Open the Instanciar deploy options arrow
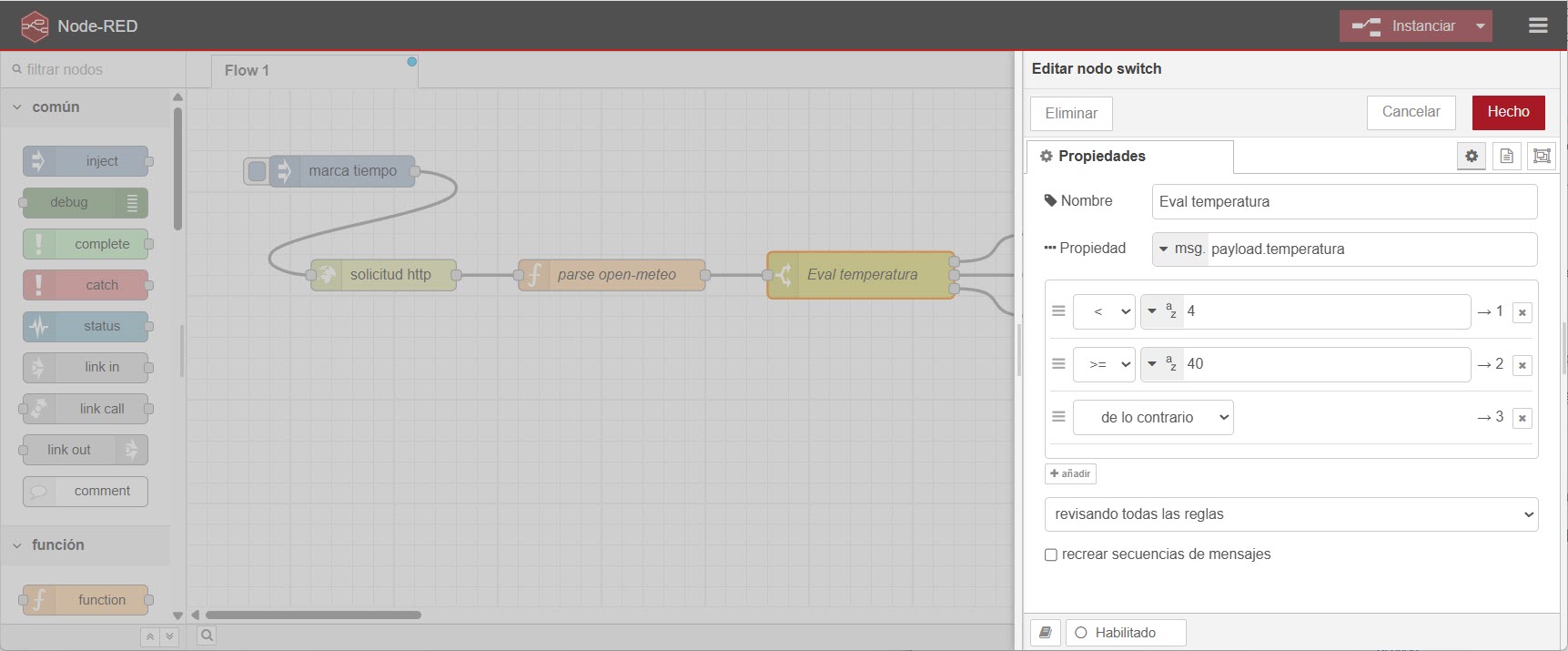 [1481, 25]
